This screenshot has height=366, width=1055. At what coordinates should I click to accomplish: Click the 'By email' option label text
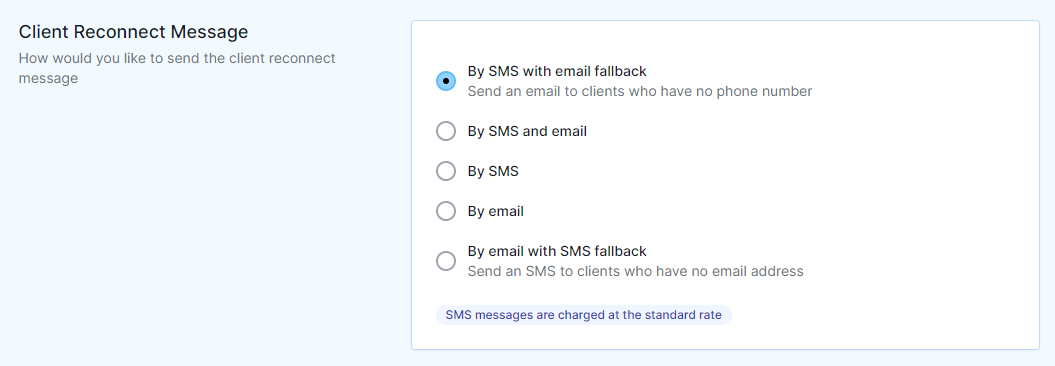coord(496,211)
